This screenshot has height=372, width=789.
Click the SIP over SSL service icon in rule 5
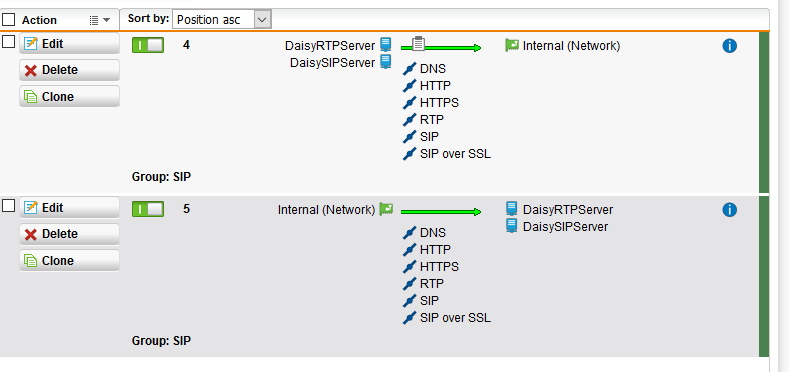[x=410, y=318]
